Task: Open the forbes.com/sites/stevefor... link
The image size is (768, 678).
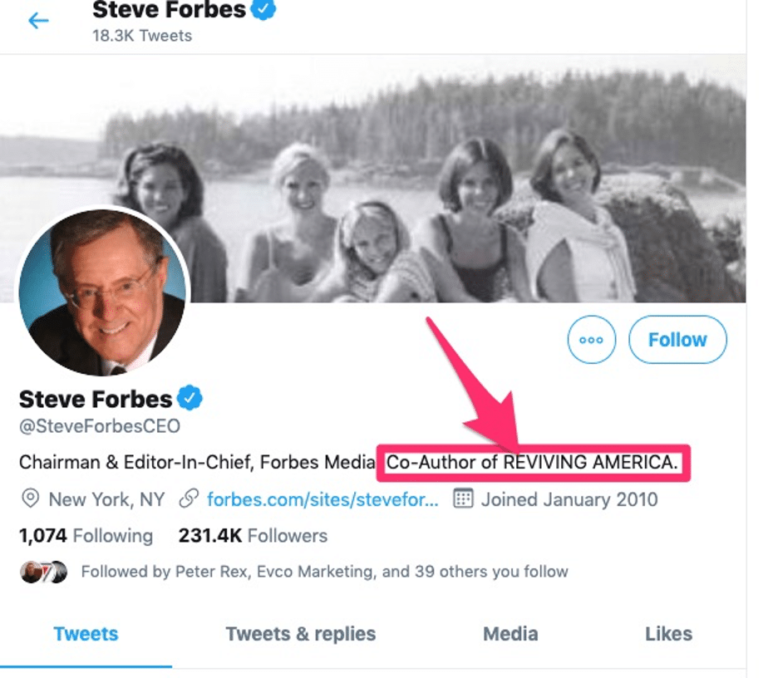Action: coord(322,498)
